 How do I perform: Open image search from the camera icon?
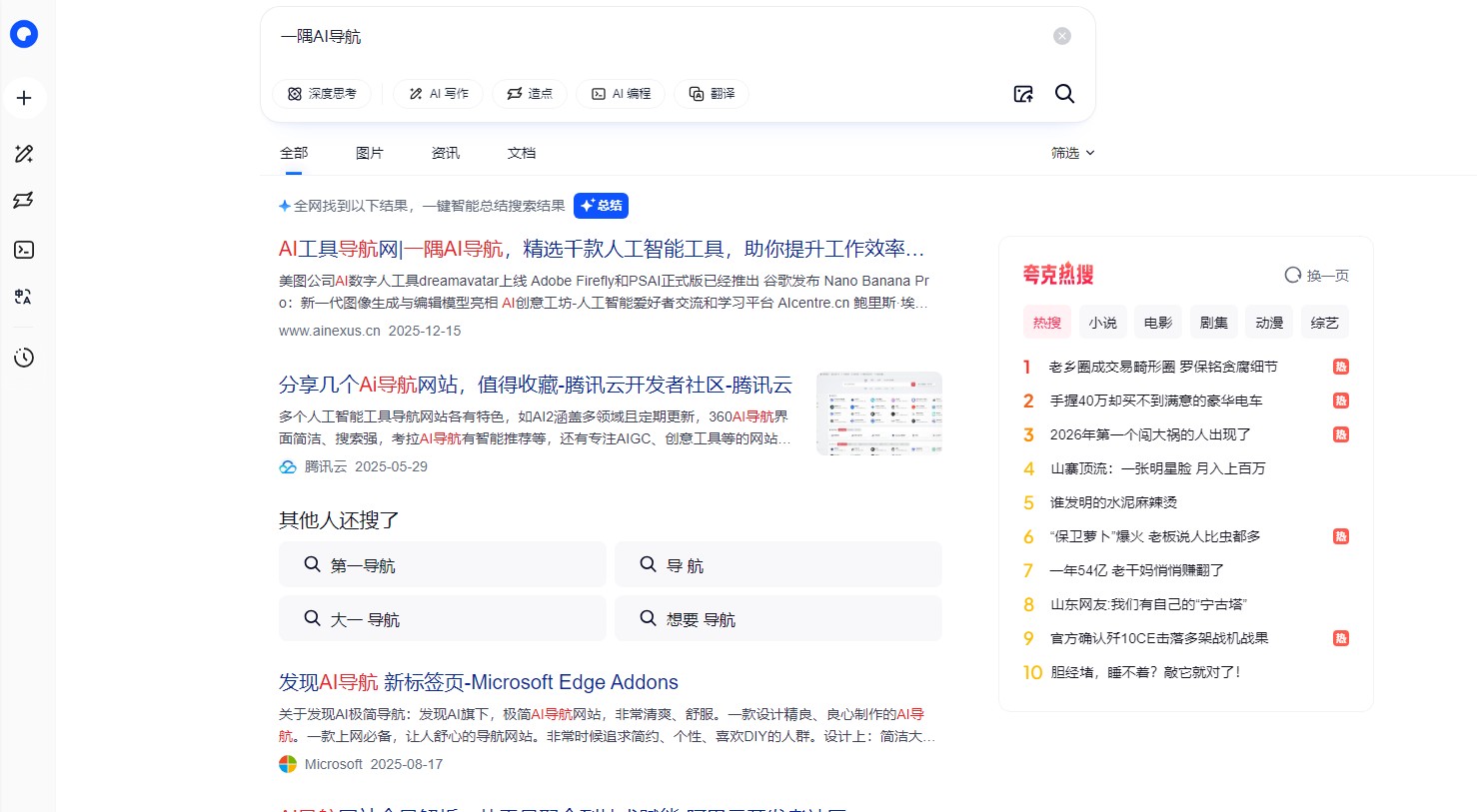(1023, 93)
